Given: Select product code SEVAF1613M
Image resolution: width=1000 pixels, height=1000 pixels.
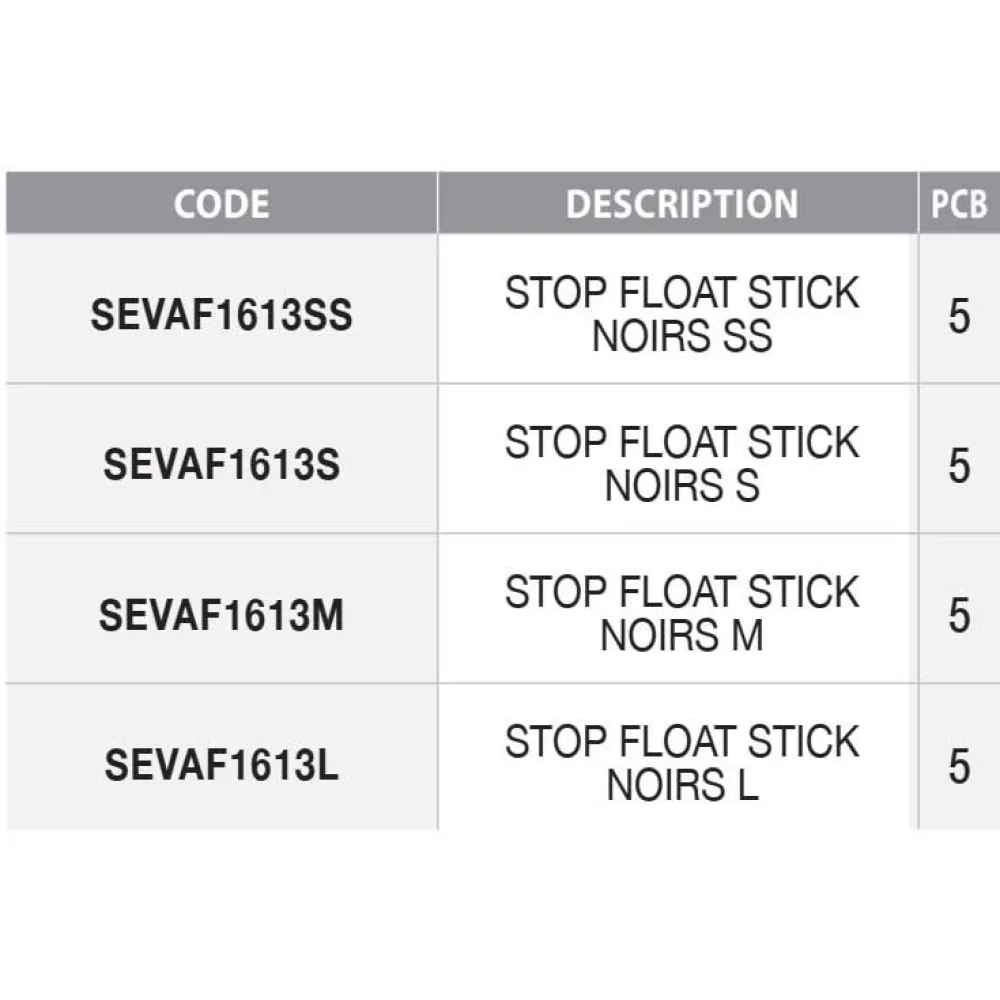Looking at the screenshot, I should pos(221,616).
